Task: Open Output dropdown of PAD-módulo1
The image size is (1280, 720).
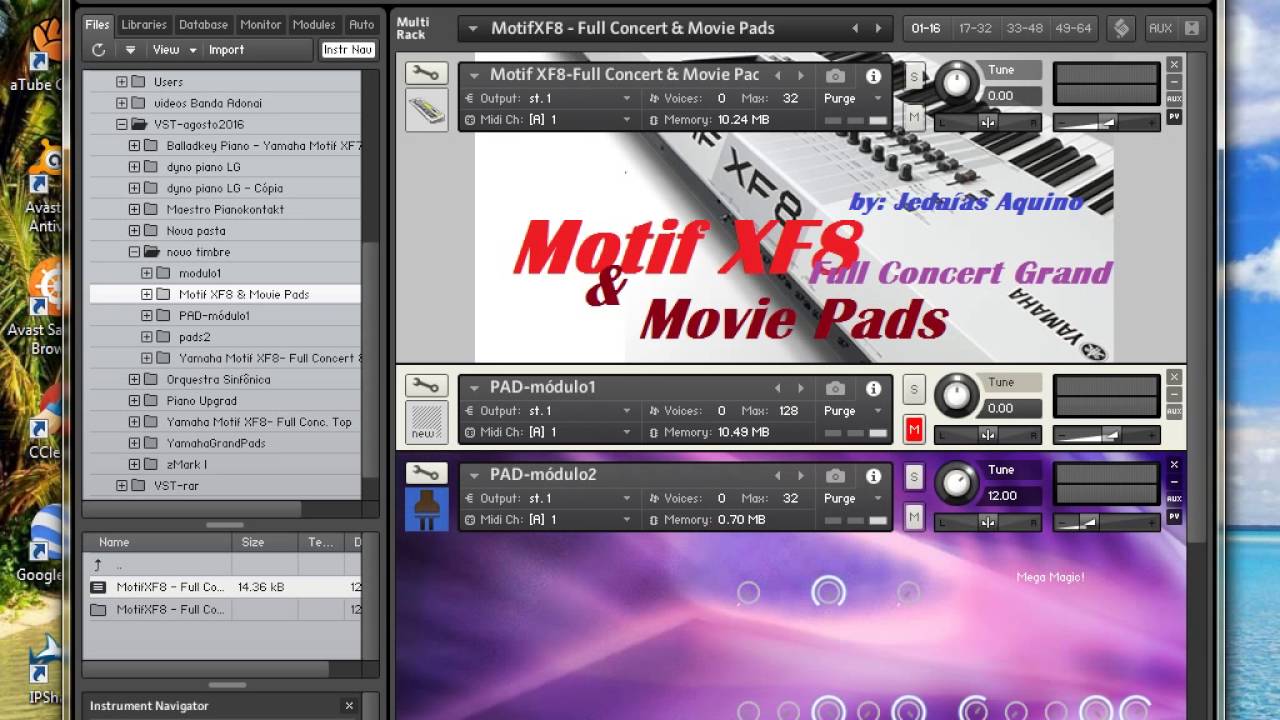Action: point(627,411)
